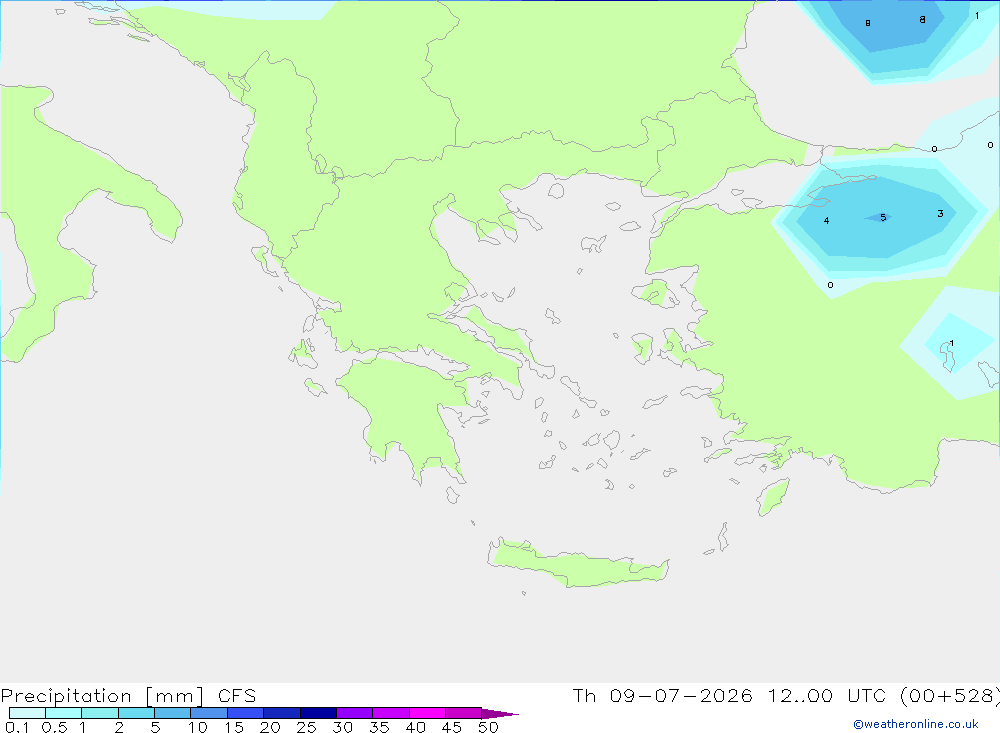Viewport: 1000px width, 733px height.
Task: Click the Precipitation [mm] CFS title
Action: (128, 695)
